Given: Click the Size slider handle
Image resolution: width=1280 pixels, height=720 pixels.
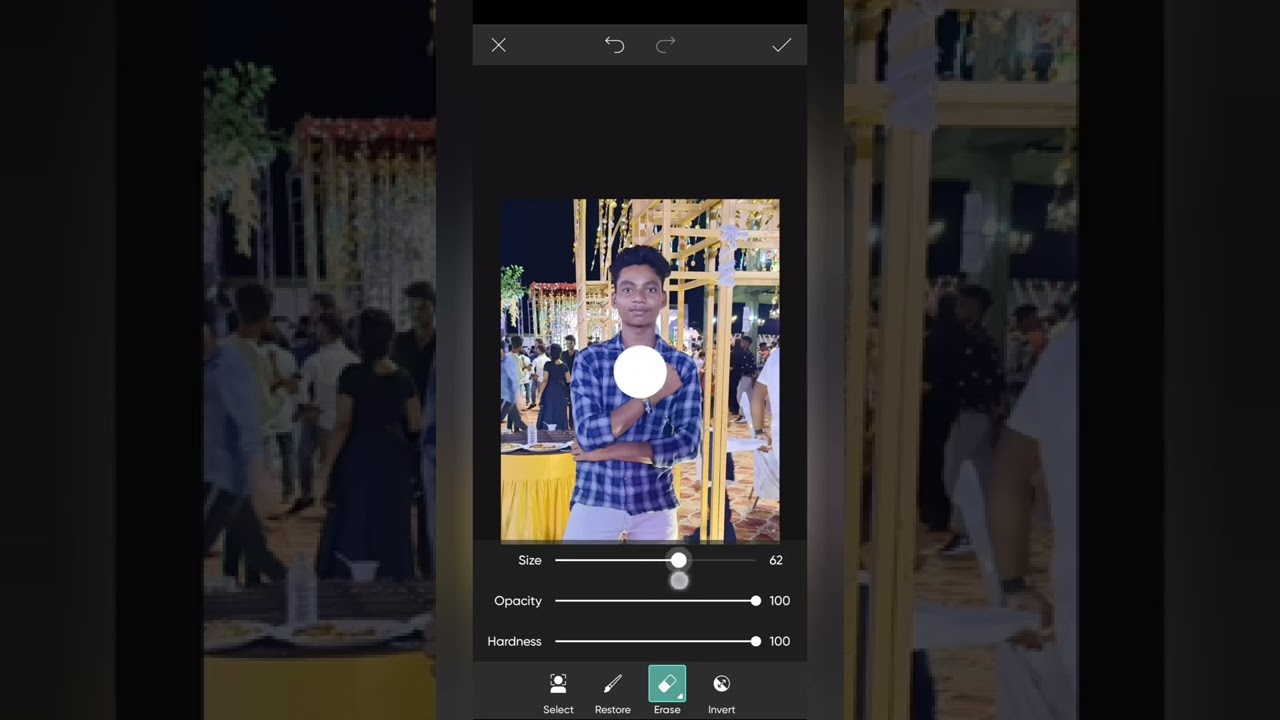Looking at the screenshot, I should (679, 560).
